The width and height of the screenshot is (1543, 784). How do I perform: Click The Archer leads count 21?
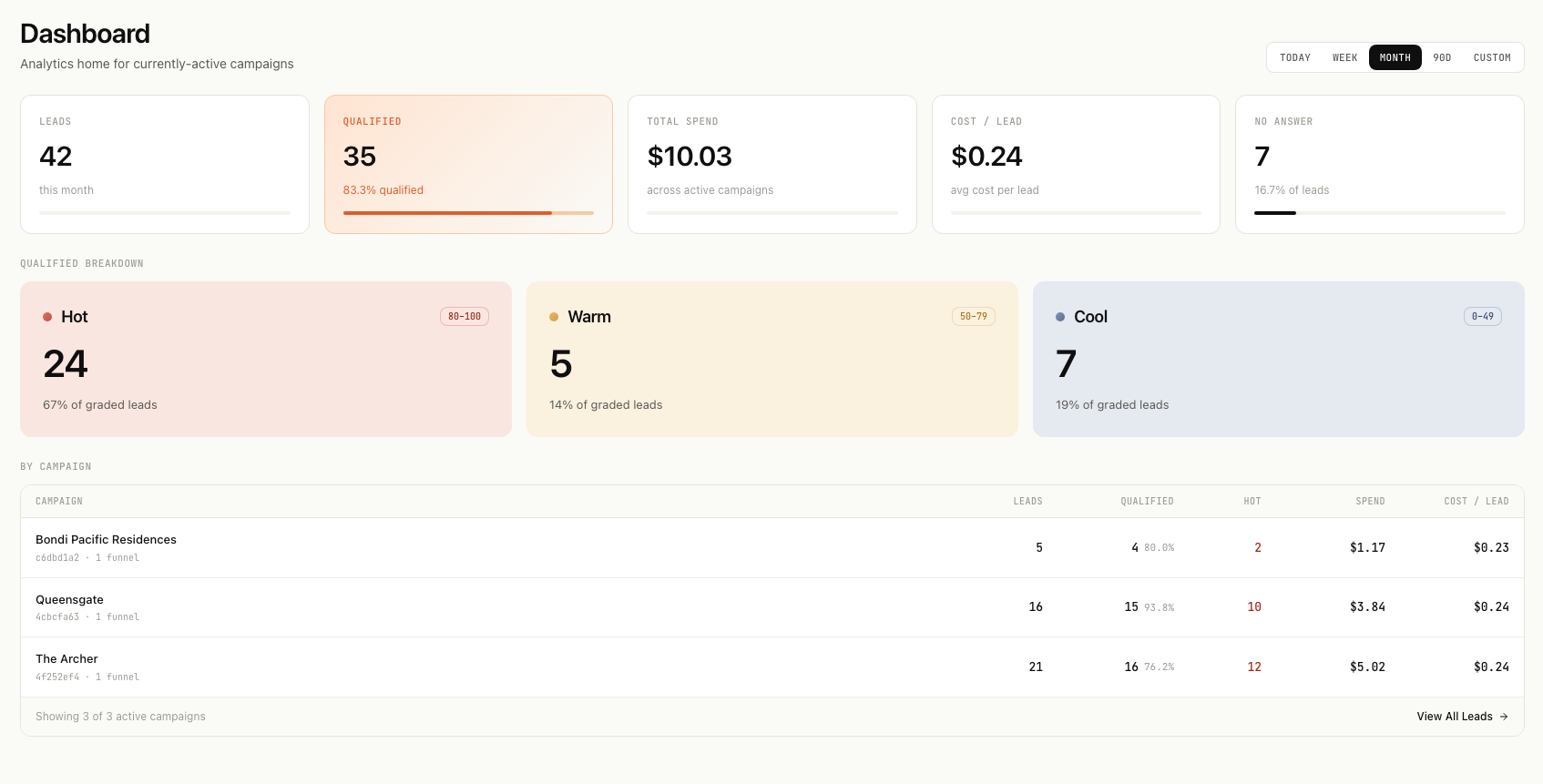(1036, 667)
